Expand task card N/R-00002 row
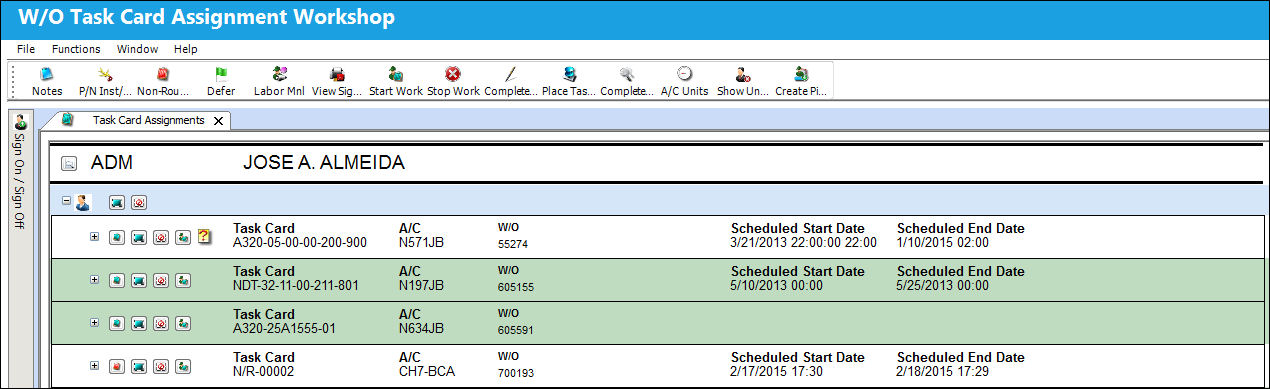 pyautogui.click(x=94, y=366)
